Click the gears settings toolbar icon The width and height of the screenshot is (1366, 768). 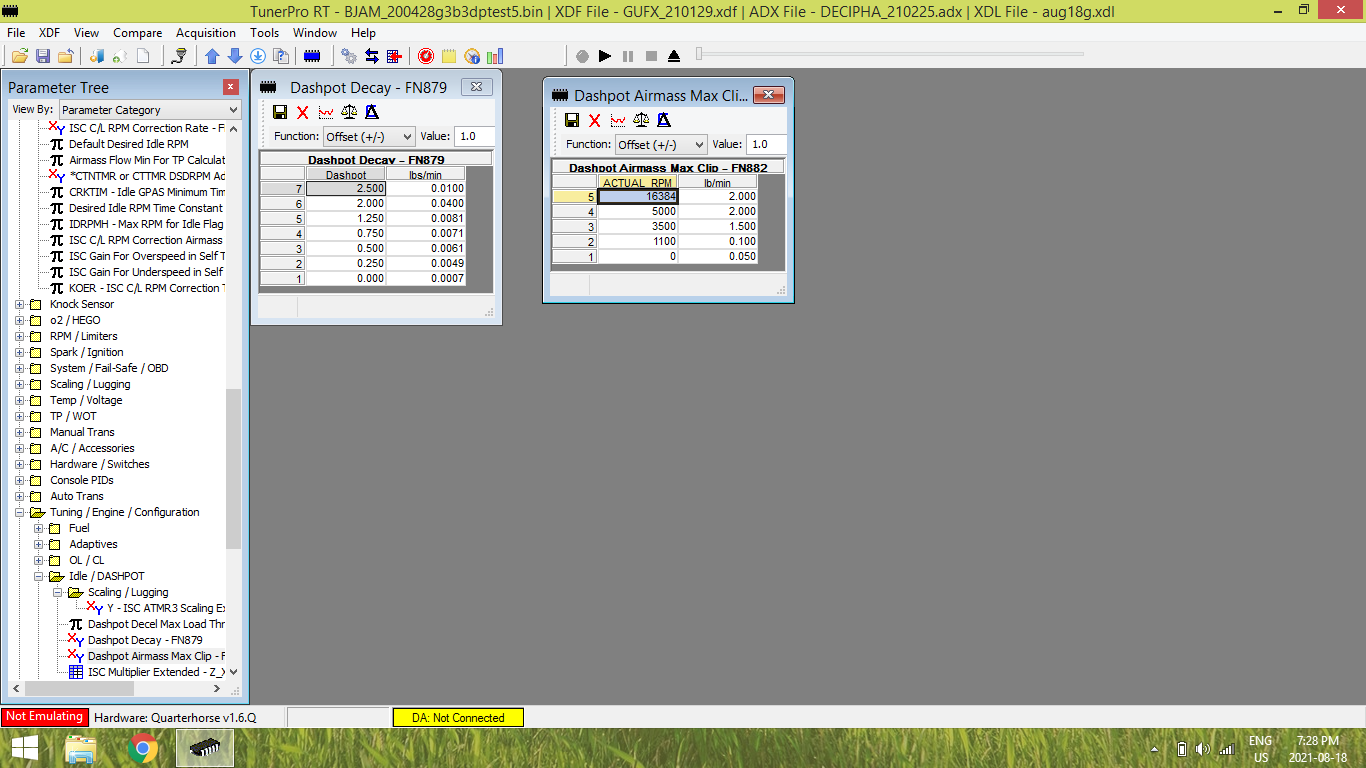pyautogui.click(x=349, y=56)
